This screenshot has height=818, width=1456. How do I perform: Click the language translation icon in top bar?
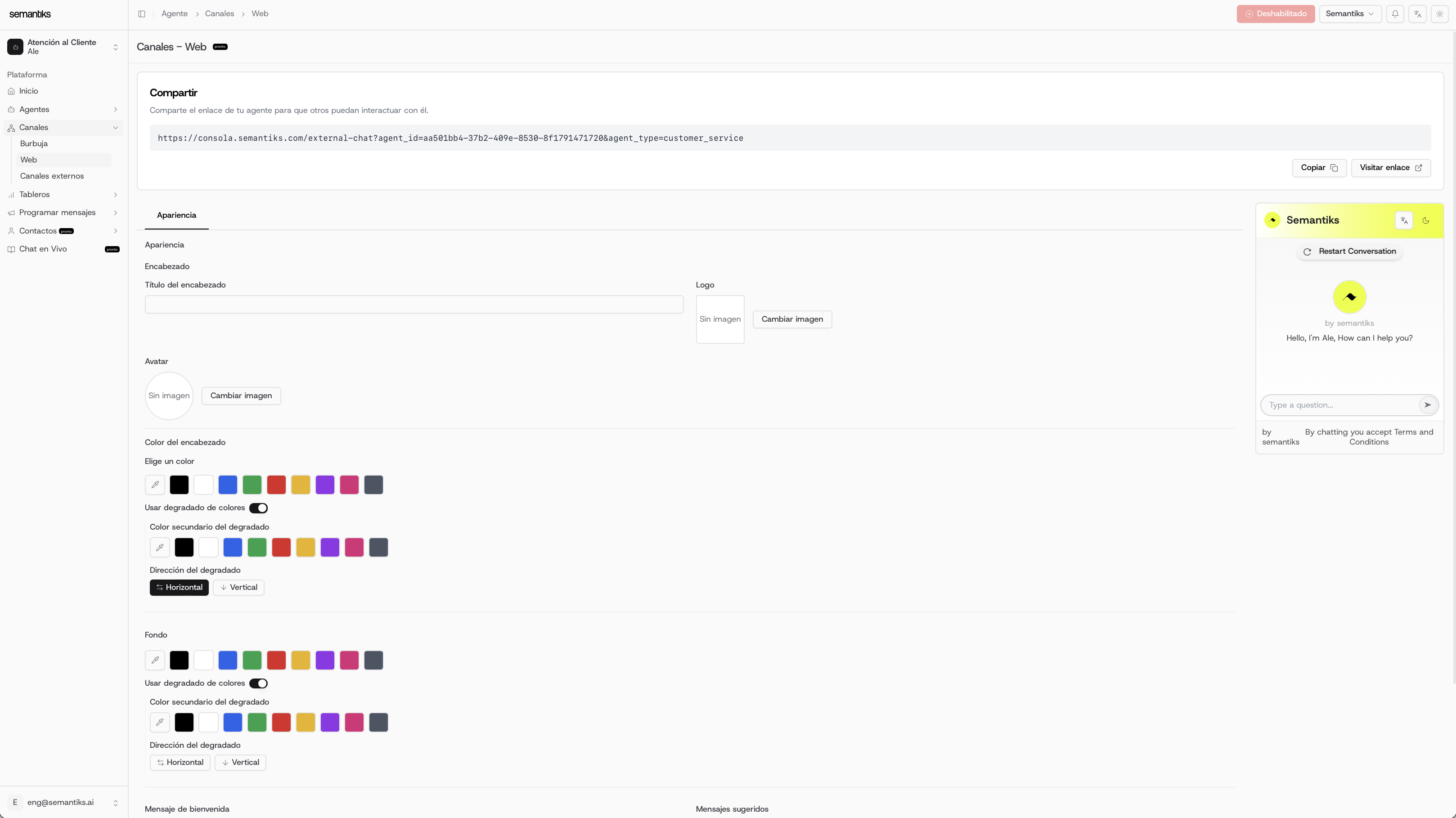tap(1417, 13)
